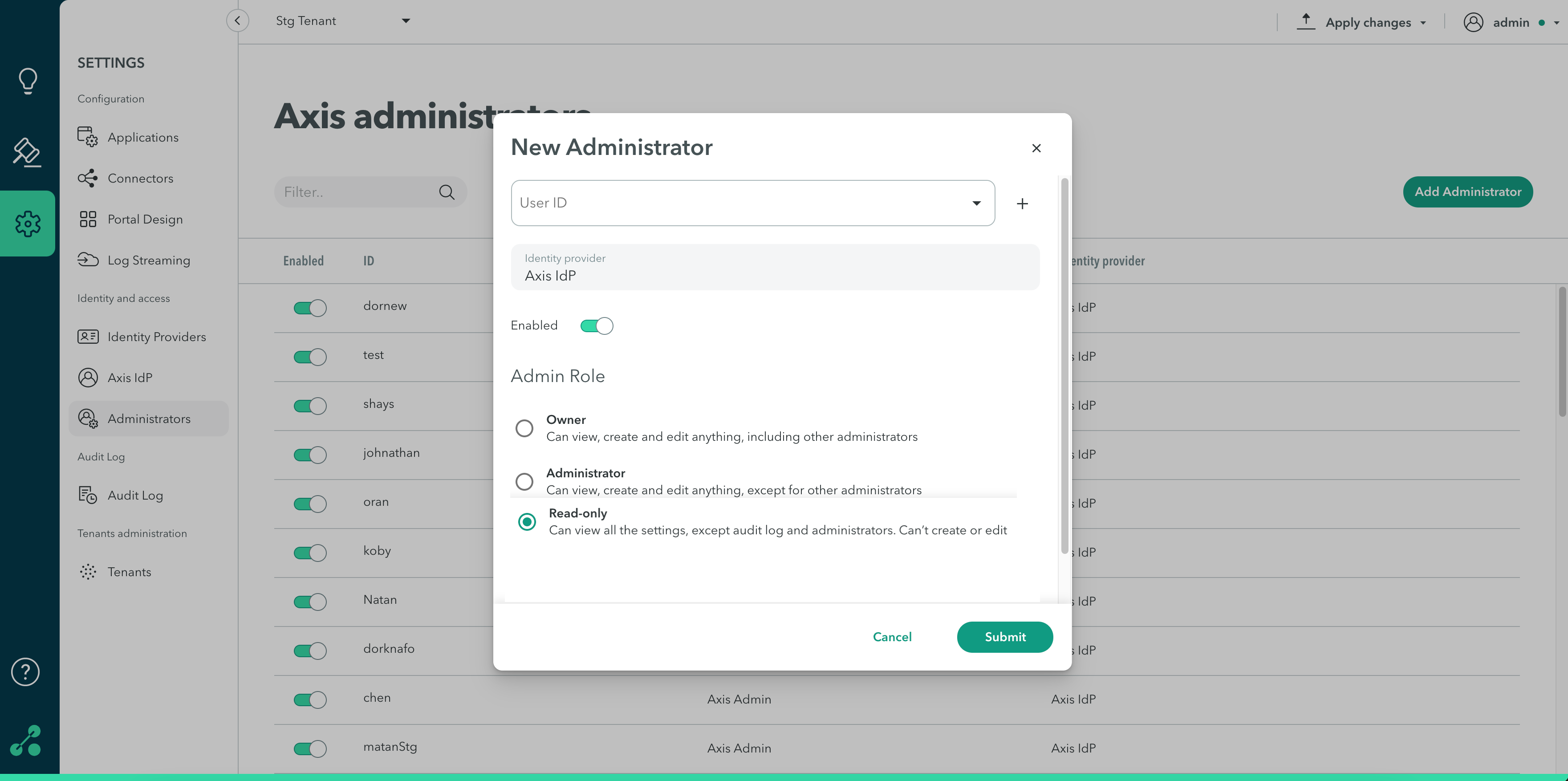Open the policy gavel icon in left rail
The height and width of the screenshot is (781, 1568).
click(x=28, y=152)
